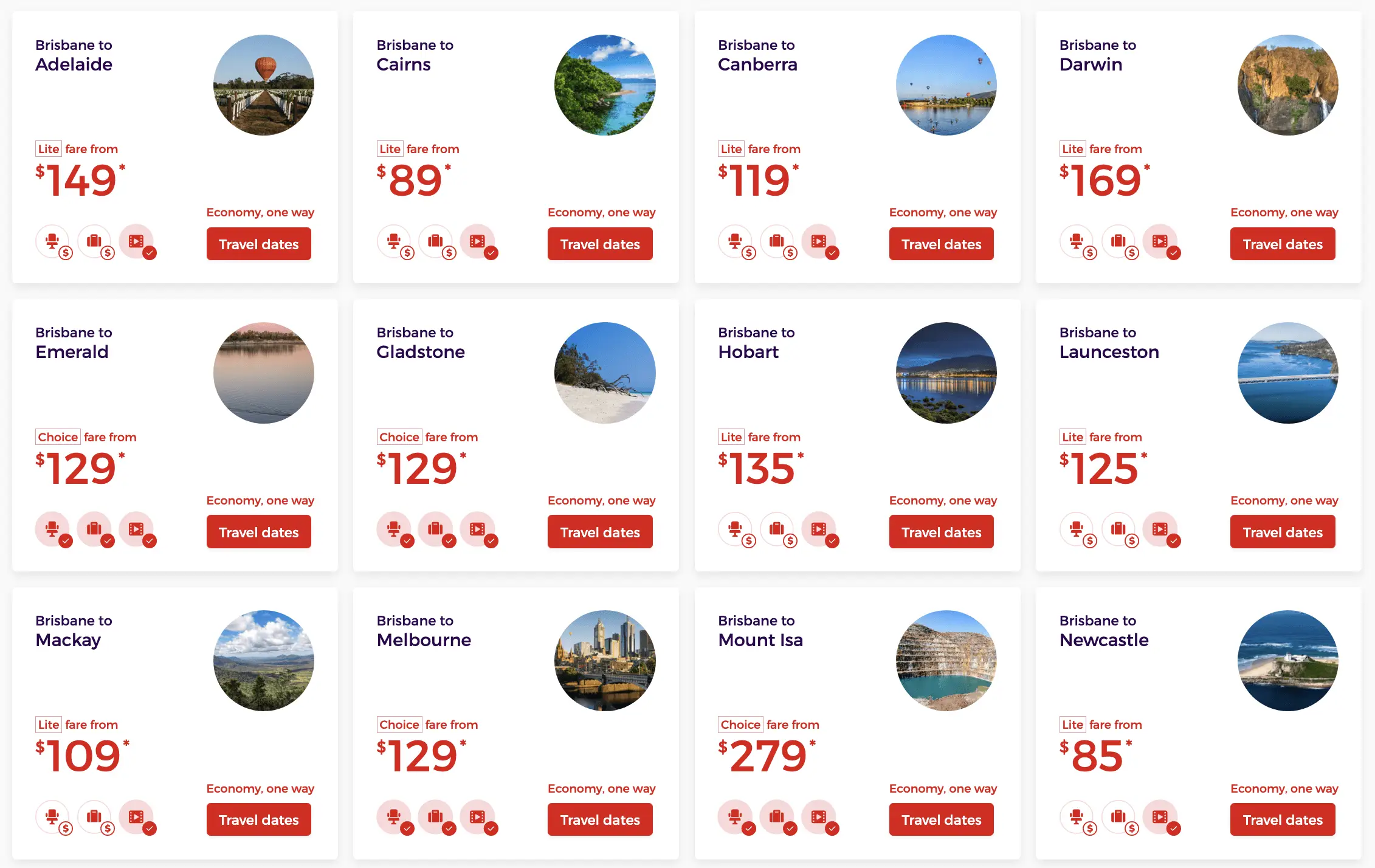1375x868 pixels.
Task: Click the baggage icon on Launceston card
Action: coord(1118,529)
